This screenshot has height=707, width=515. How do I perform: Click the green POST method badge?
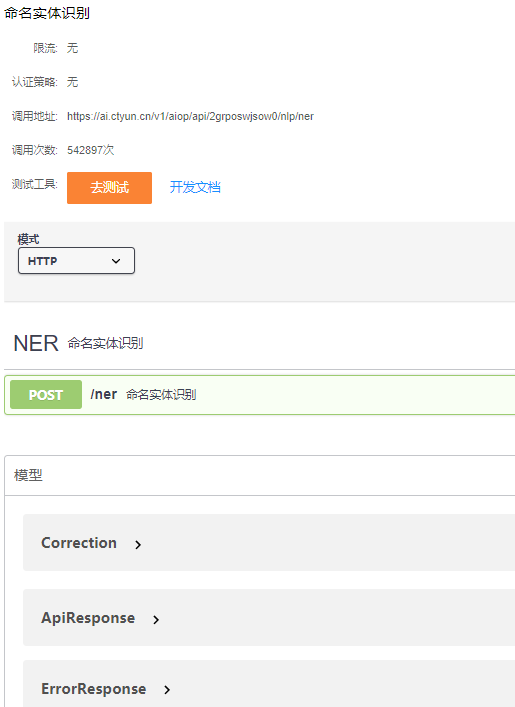click(46, 395)
